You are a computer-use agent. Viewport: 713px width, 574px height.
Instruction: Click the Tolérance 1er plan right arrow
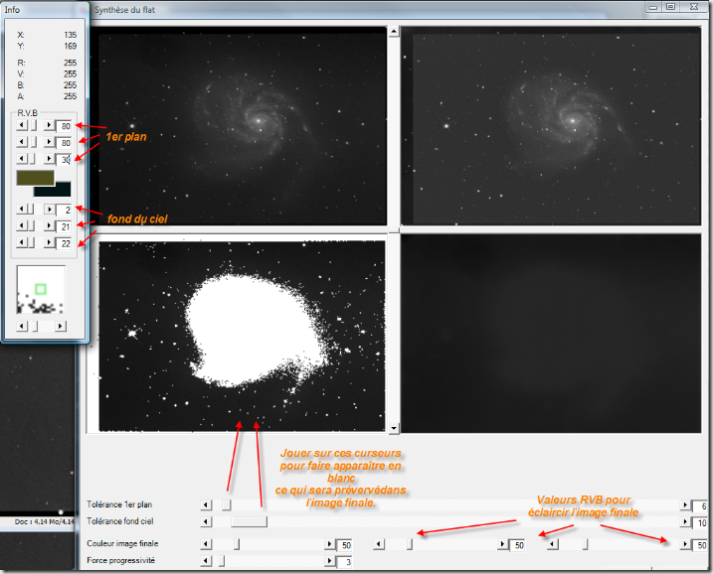(684, 506)
